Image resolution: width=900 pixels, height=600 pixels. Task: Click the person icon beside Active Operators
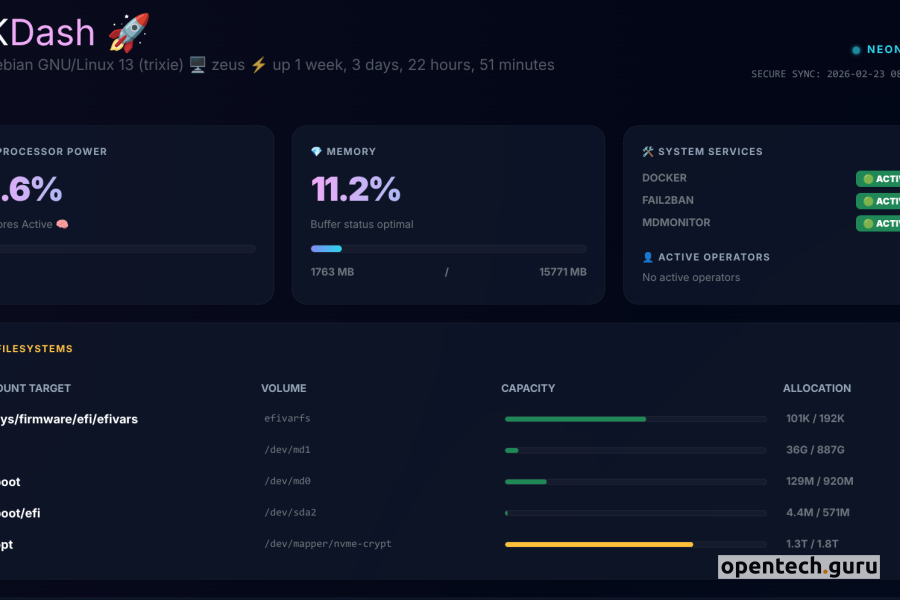(x=648, y=257)
